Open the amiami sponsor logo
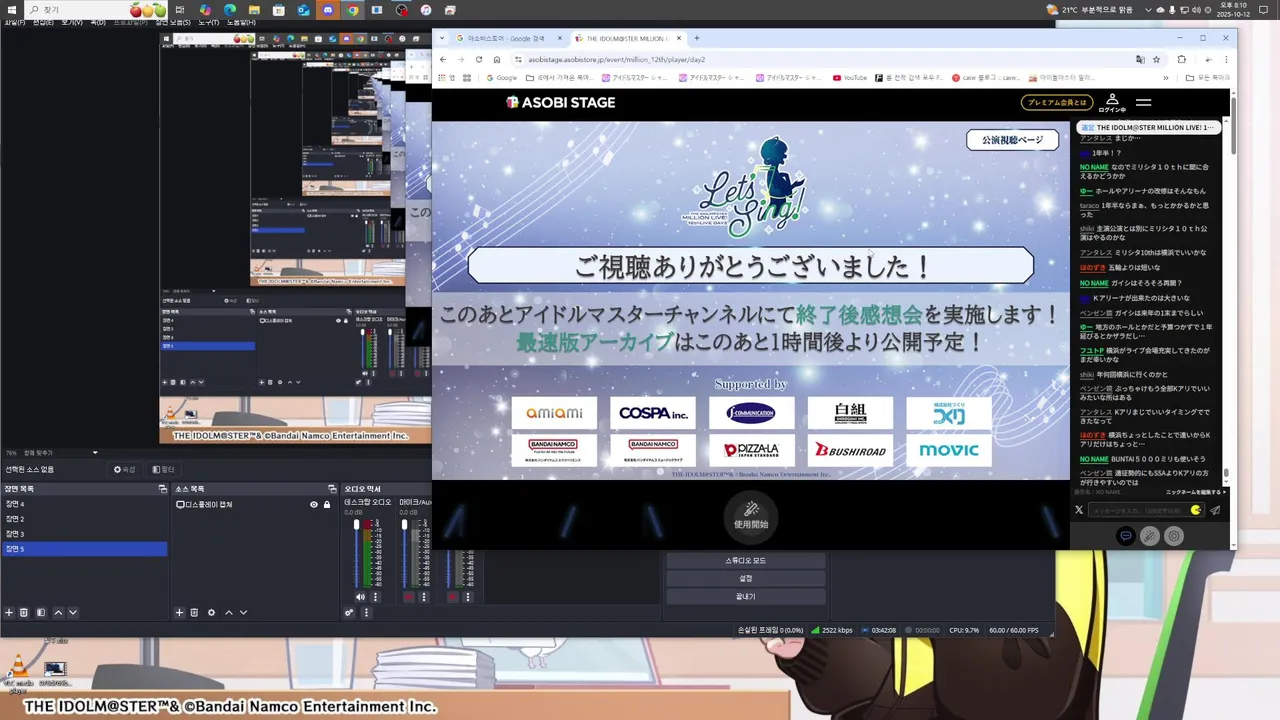1280x720 pixels. (x=554, y=413)
